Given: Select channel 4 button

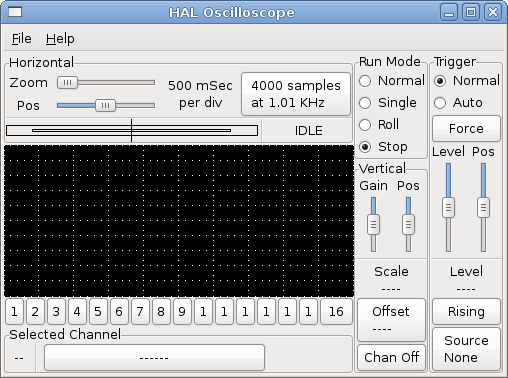Looking at the screenshot, I should click(77, 312).
